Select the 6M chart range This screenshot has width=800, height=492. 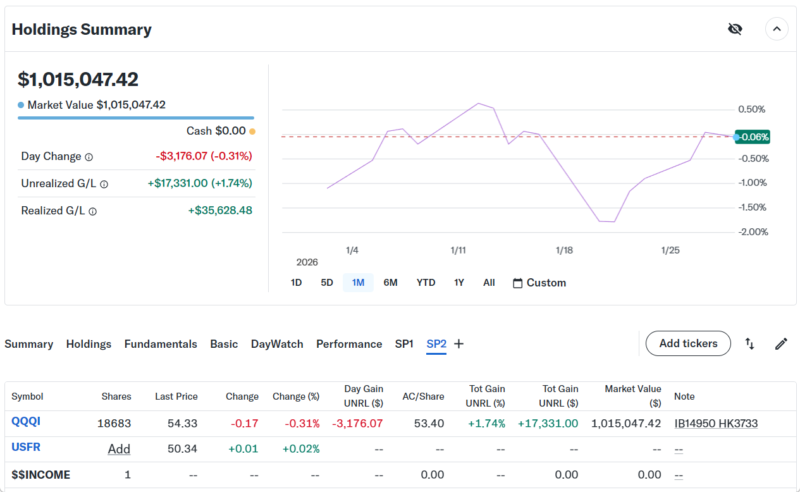[x=390, y=283]
